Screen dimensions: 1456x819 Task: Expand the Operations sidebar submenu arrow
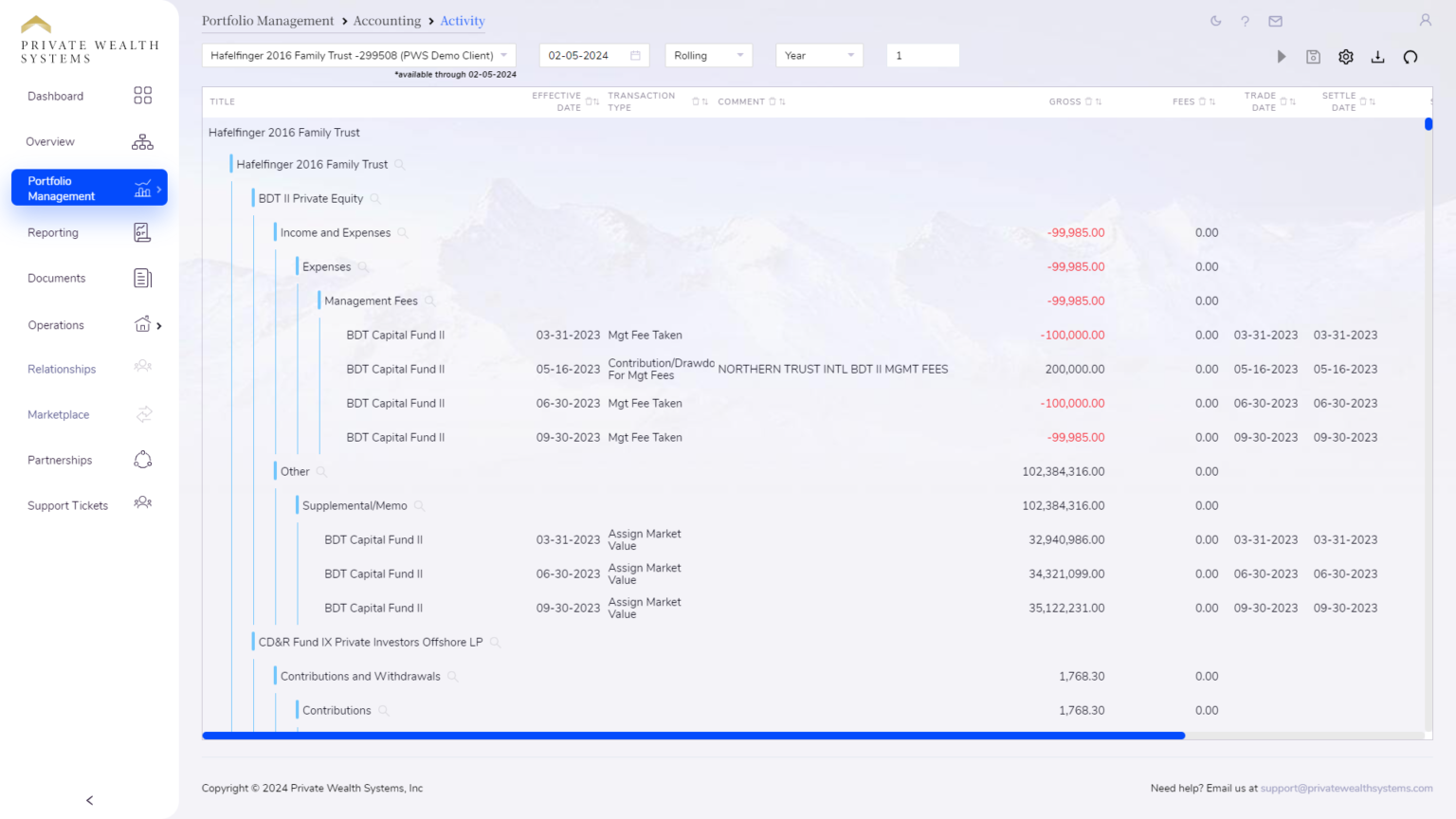[159, 326]
